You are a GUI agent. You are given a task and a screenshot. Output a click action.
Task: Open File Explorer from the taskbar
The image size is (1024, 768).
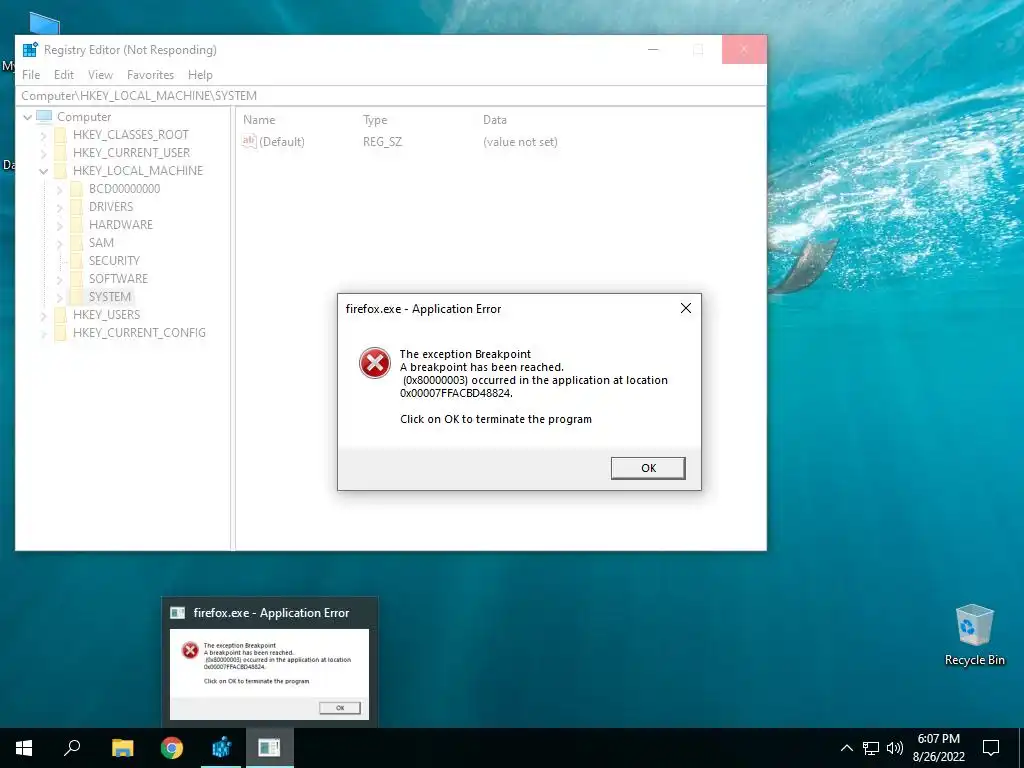[x=122, y=748]
